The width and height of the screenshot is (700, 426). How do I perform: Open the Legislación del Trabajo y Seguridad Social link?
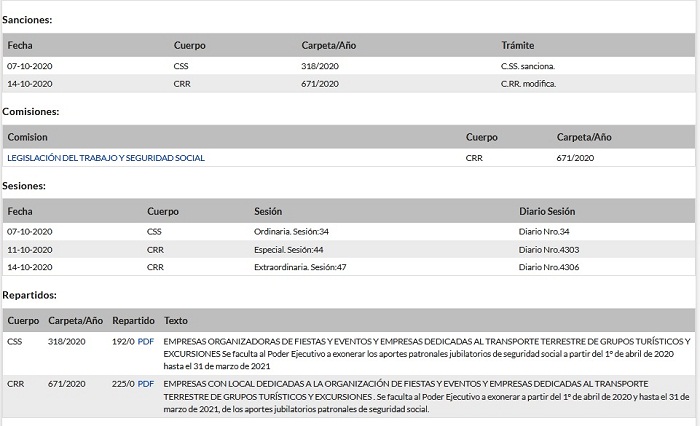pos(106,158)
